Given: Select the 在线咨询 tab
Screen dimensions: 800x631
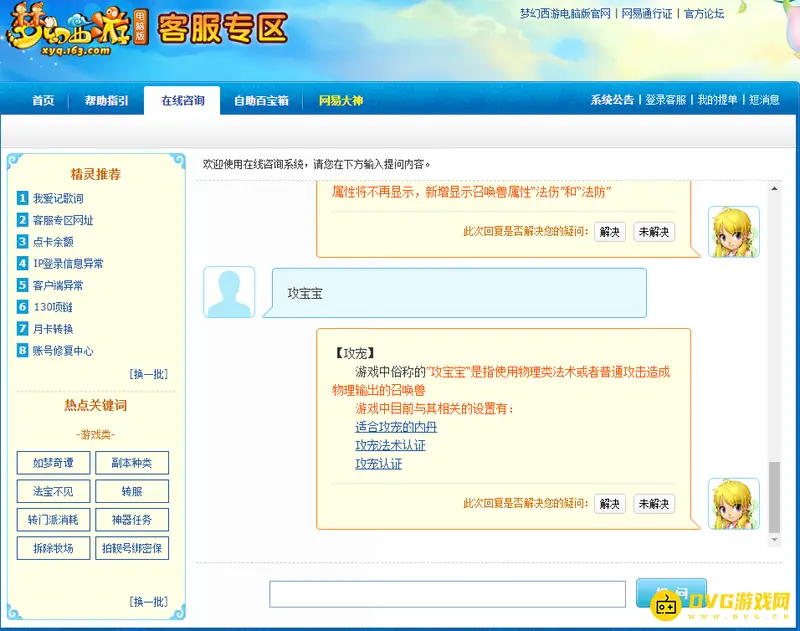Looking at the screenshot, I should pos(183,100).
